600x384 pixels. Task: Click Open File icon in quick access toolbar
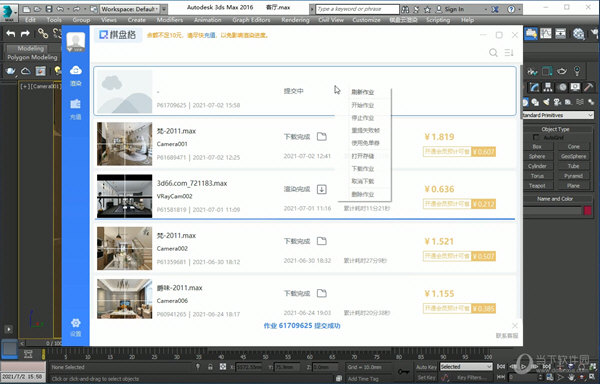pos(38,9)
